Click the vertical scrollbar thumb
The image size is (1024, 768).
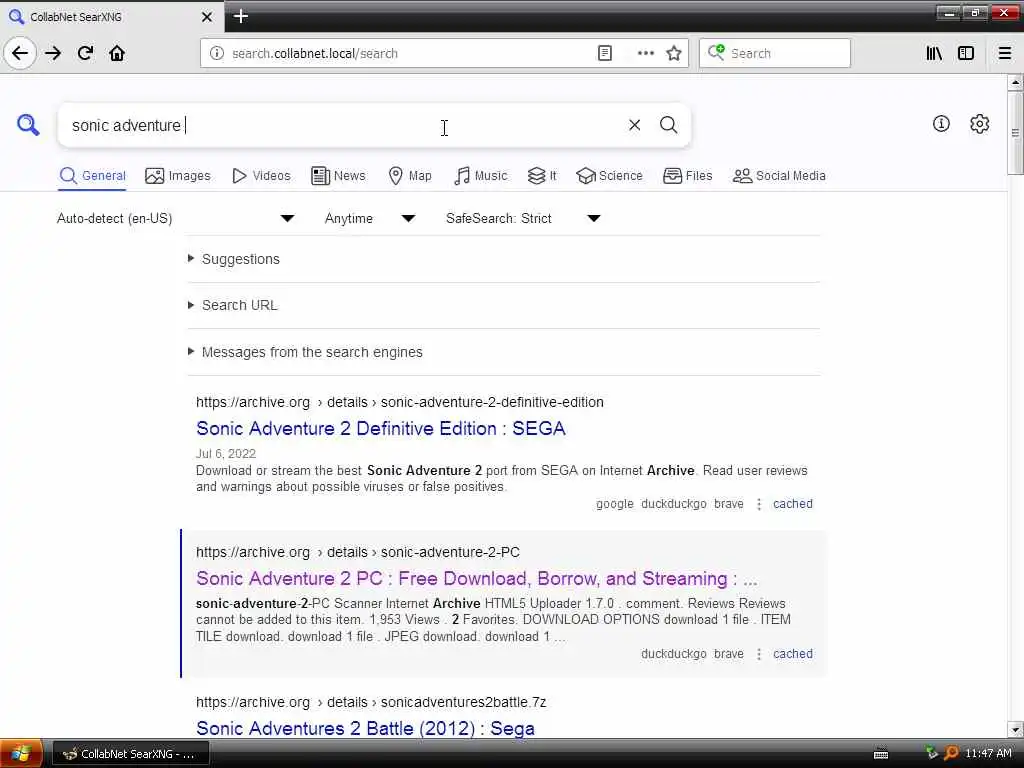click(x=1015, y=133)
